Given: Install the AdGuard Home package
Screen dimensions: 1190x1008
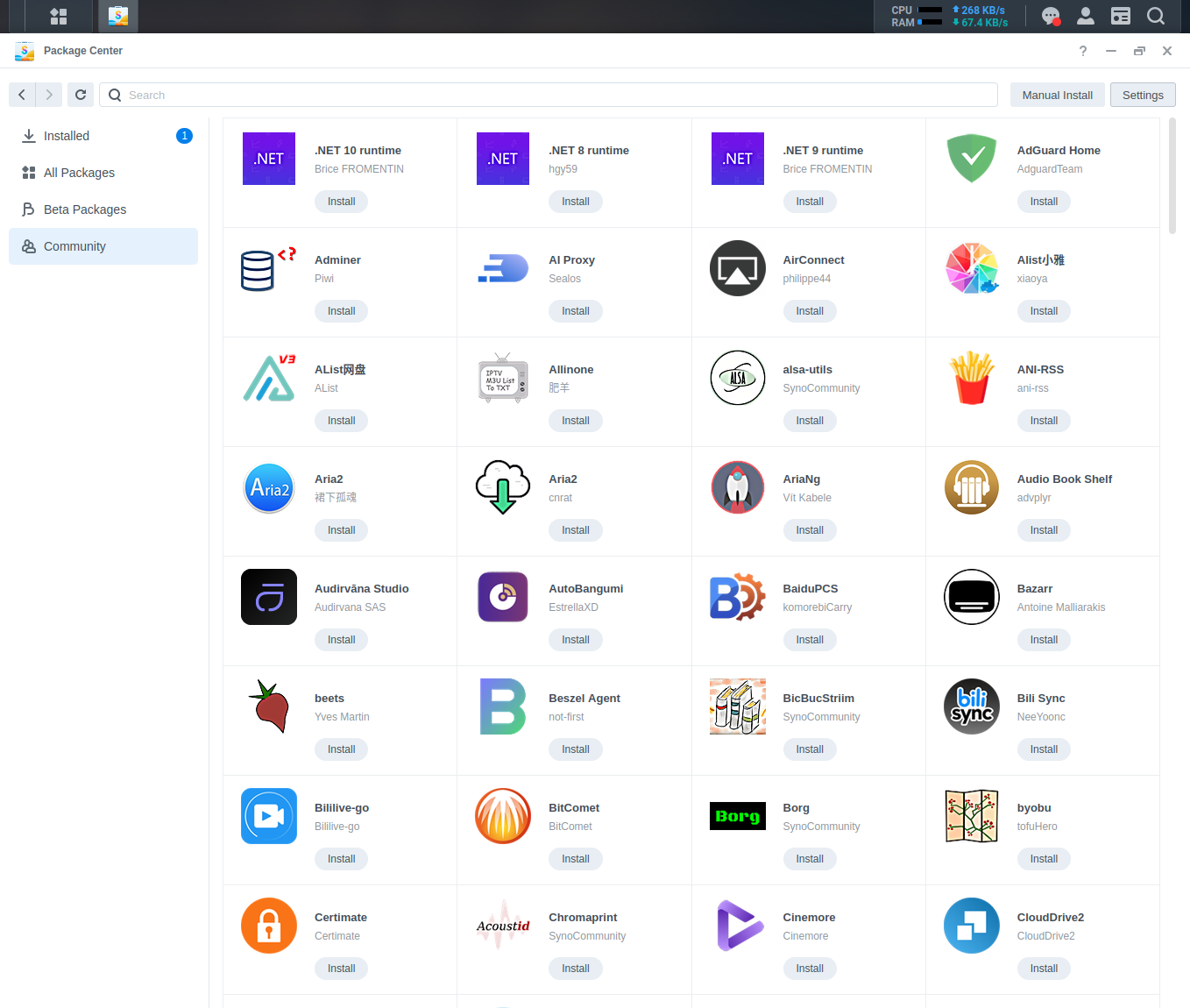Looking at the screenshot, I should (1044, 202).
